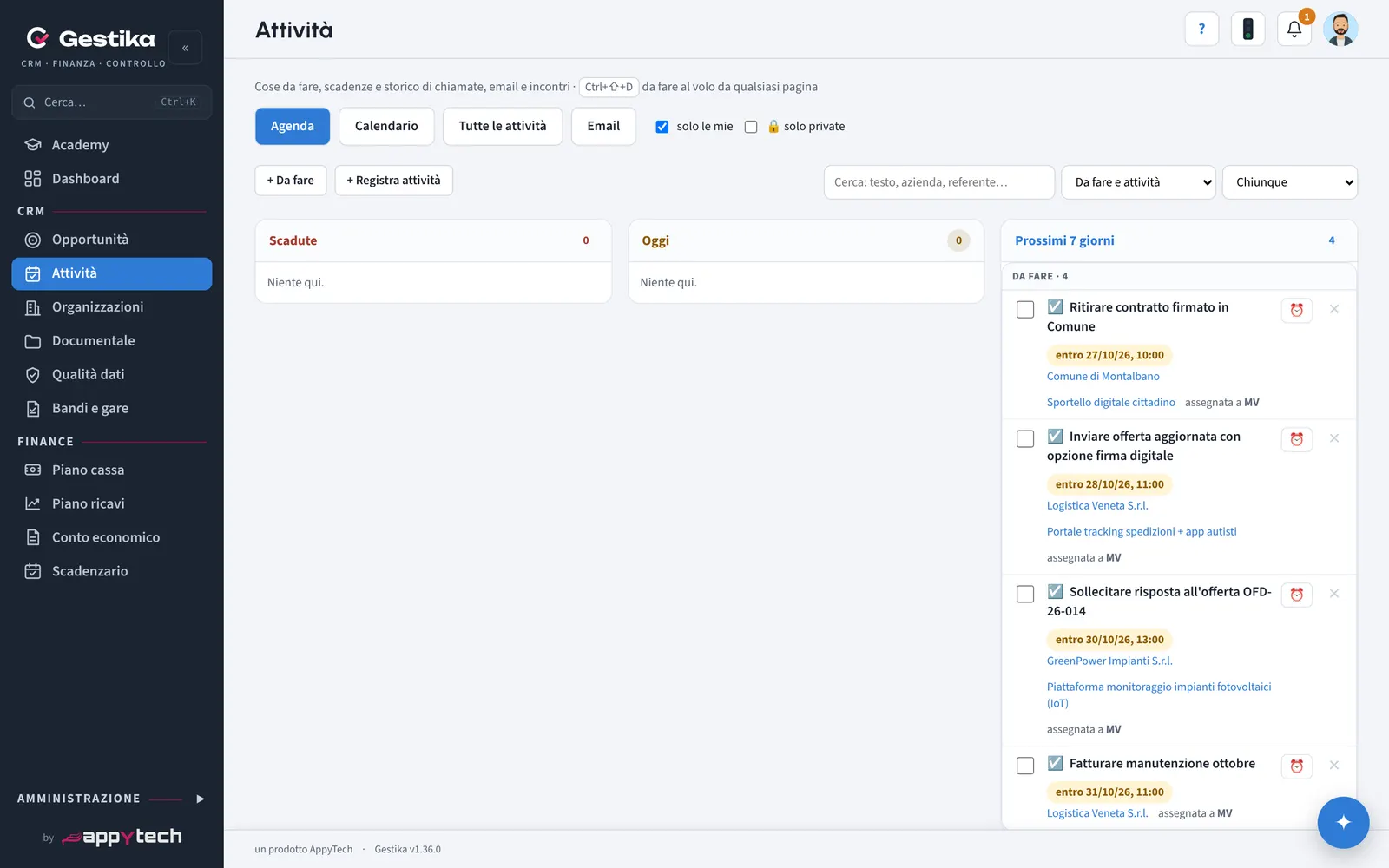Image resolution: width=1389 pixels, height=868 pixels.
Task: Open the Chiunque assignee dropdown
Action: click(x=1289, y=182)
